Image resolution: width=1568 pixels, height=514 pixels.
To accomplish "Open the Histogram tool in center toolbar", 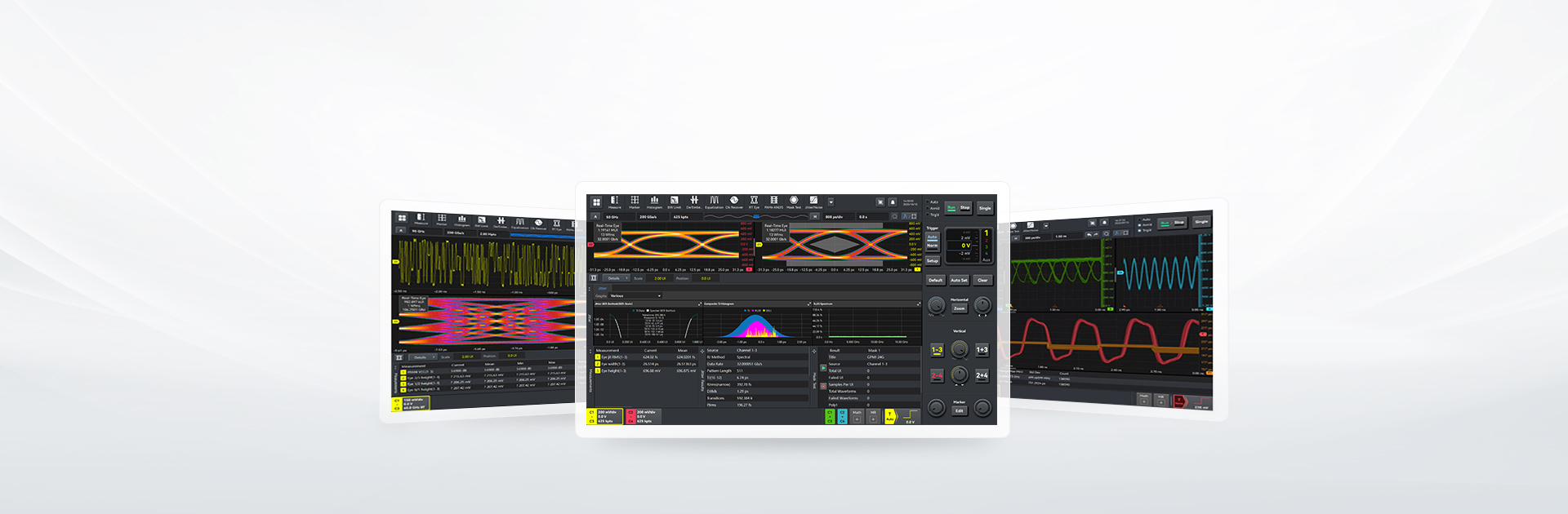I will [x=654, y=202].
